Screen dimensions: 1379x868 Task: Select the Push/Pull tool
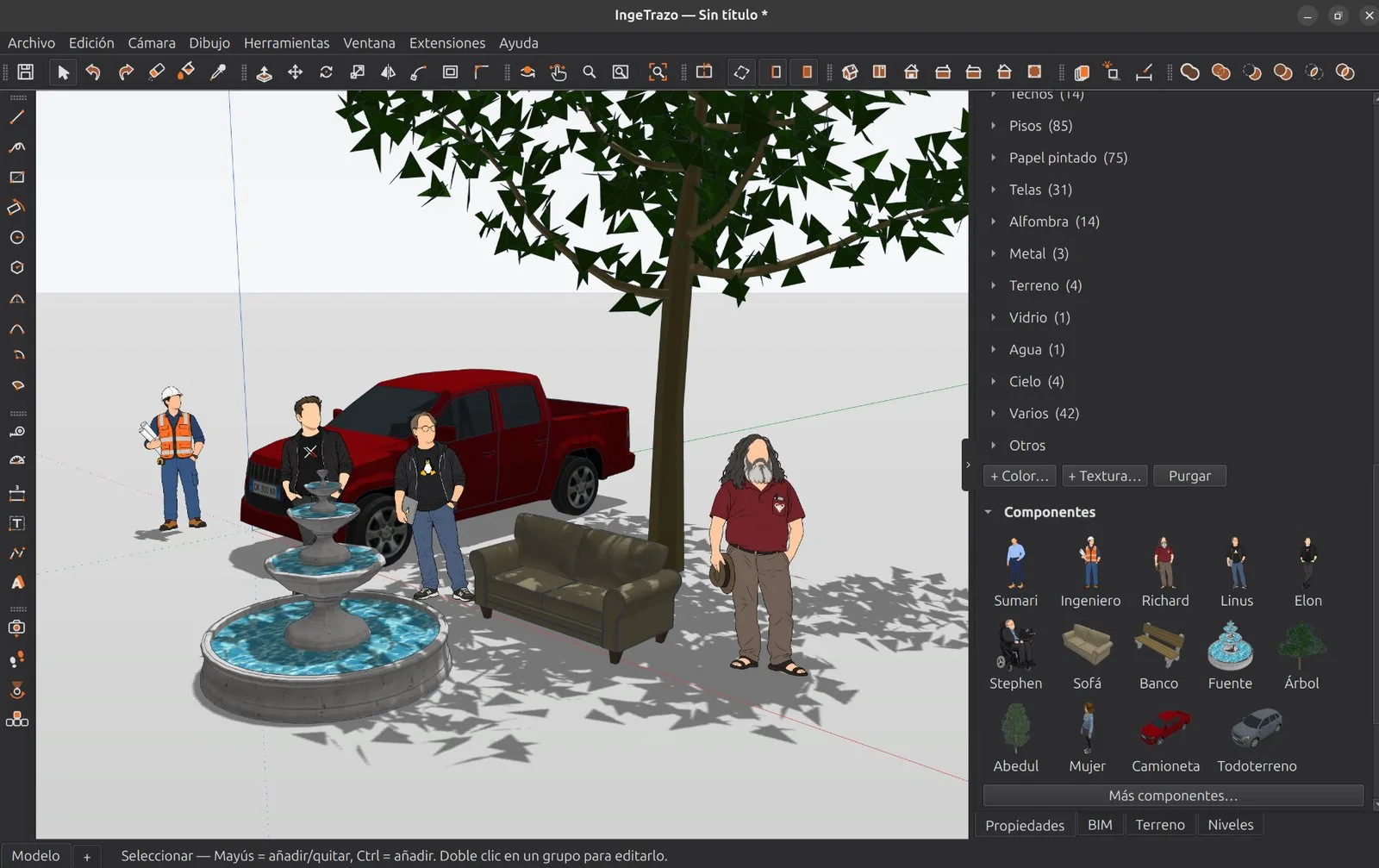[x=265, y=72]
